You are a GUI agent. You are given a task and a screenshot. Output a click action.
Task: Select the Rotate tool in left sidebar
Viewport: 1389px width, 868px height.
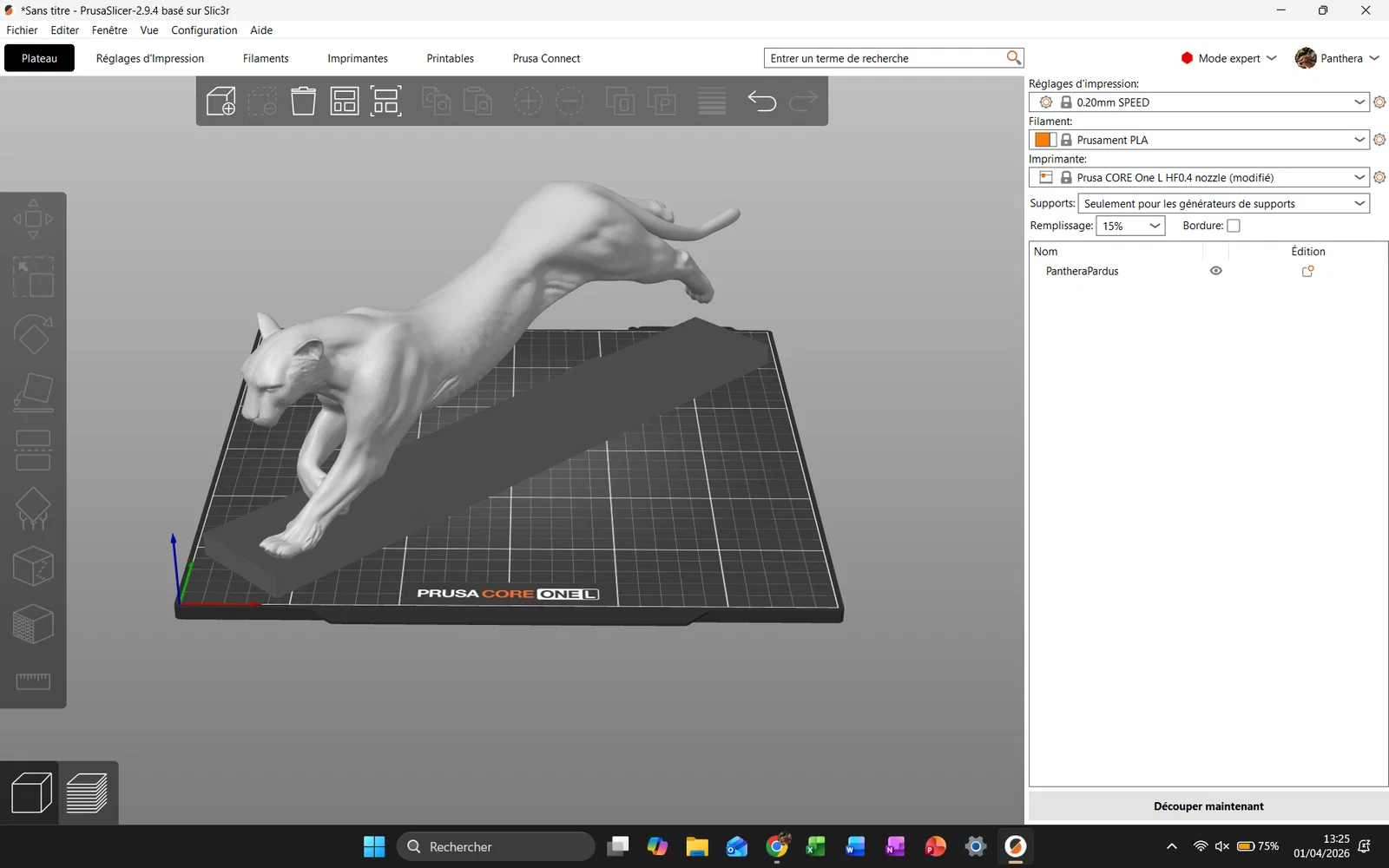(x=33, y=334)
